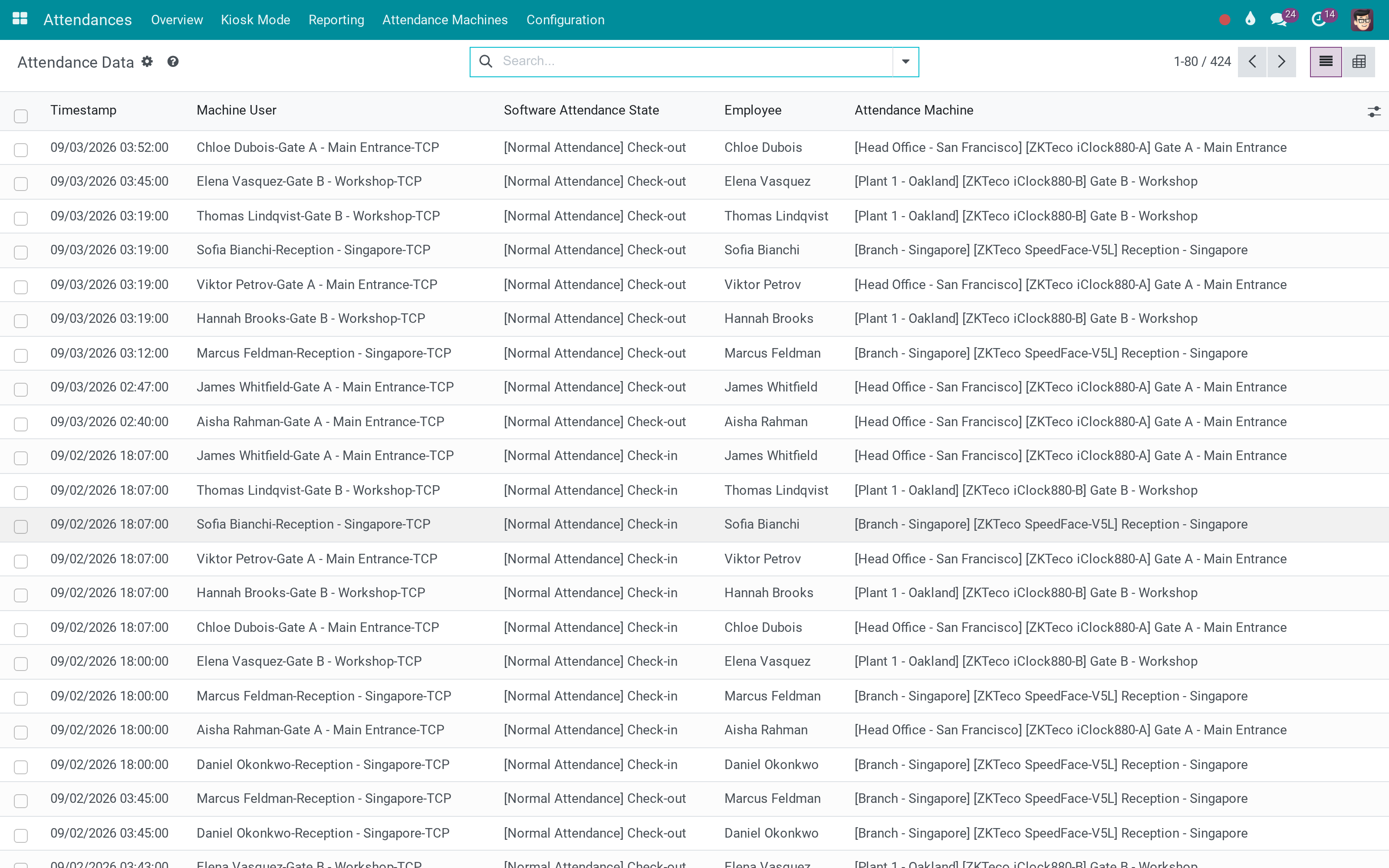Viewport: 1389px width, 868px height.
Task: Click Marcus Feldman 18:00:00 Check-in state cell
Action: point(591,696)
